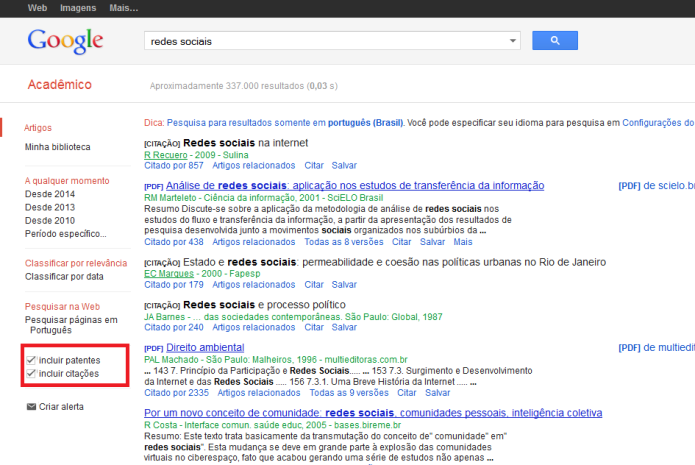
Task: Click Salvar under the Recuero result
Action: click(344, 165)
